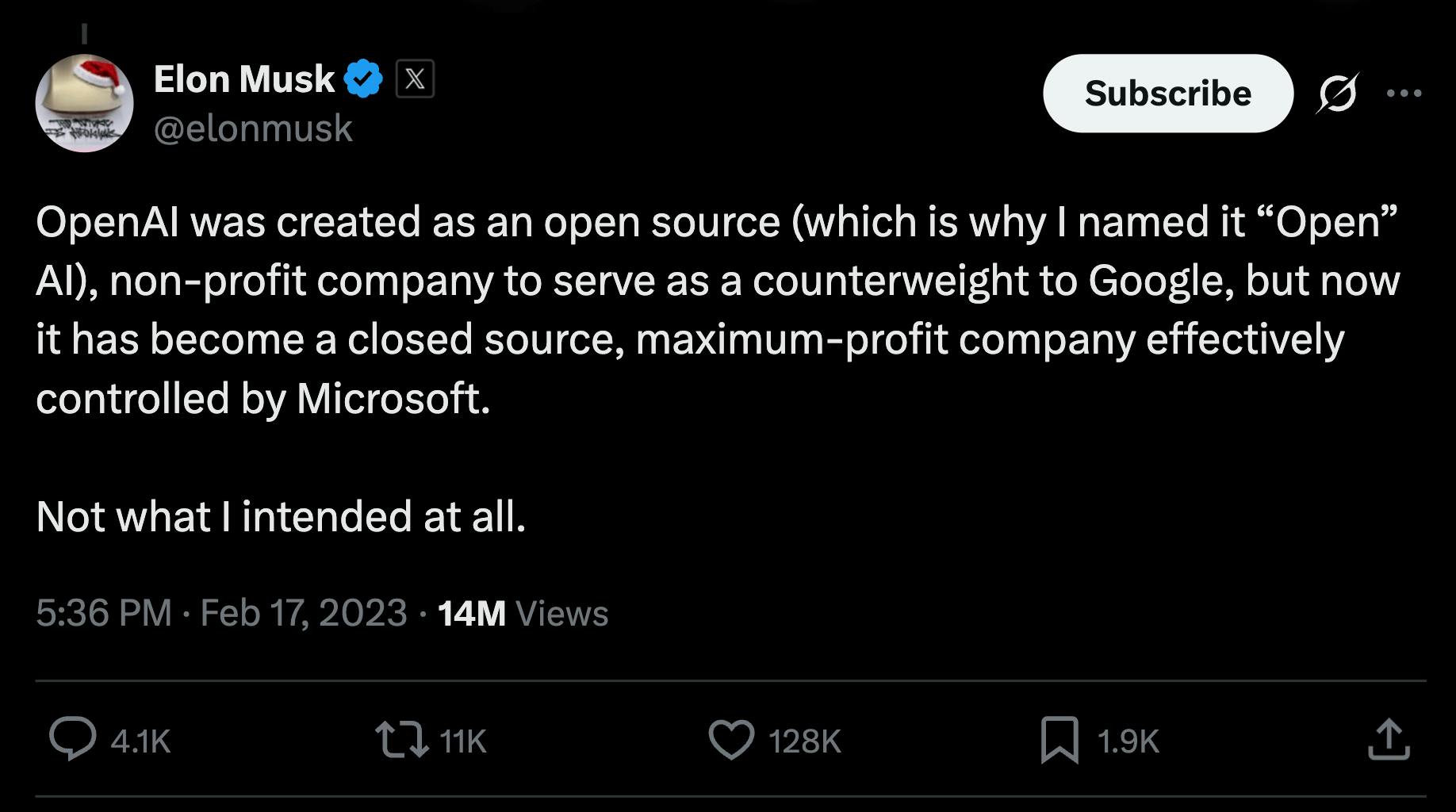Screen dimensions: 1456x812
Task: Like the tweet with the heart icon
Action: (x=734, y=741)
